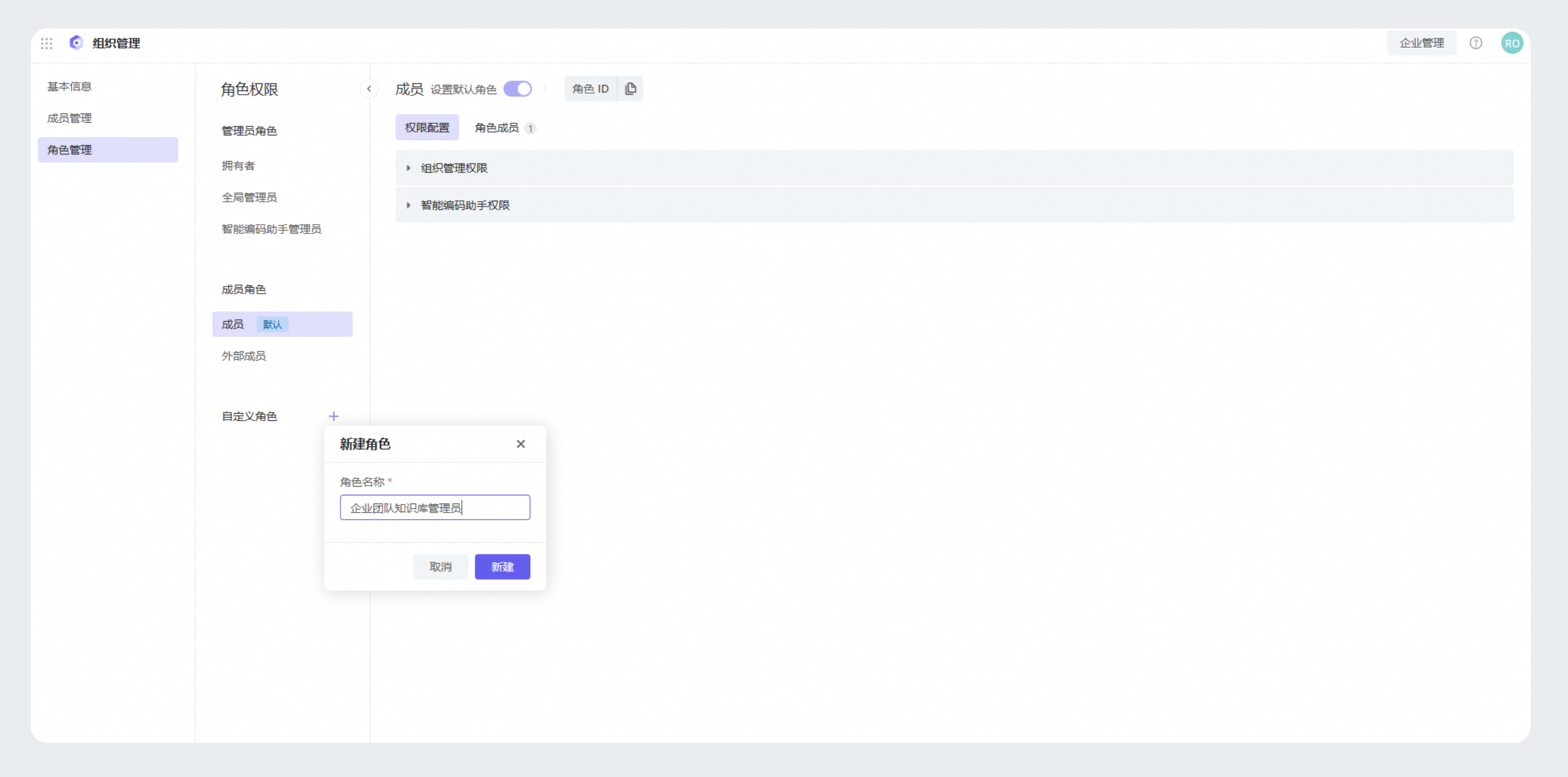Click the 新建 button in dialog

502,567
